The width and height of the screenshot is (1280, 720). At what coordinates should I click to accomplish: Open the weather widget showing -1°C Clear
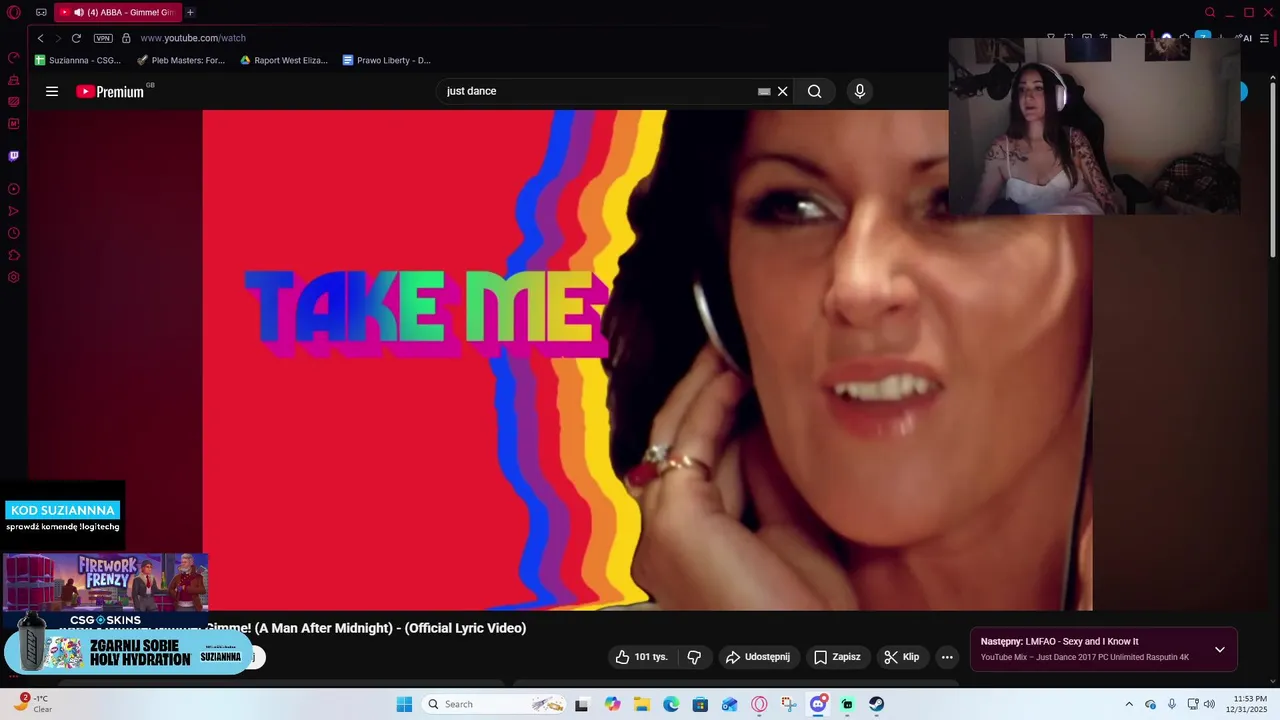coord(32,704)
